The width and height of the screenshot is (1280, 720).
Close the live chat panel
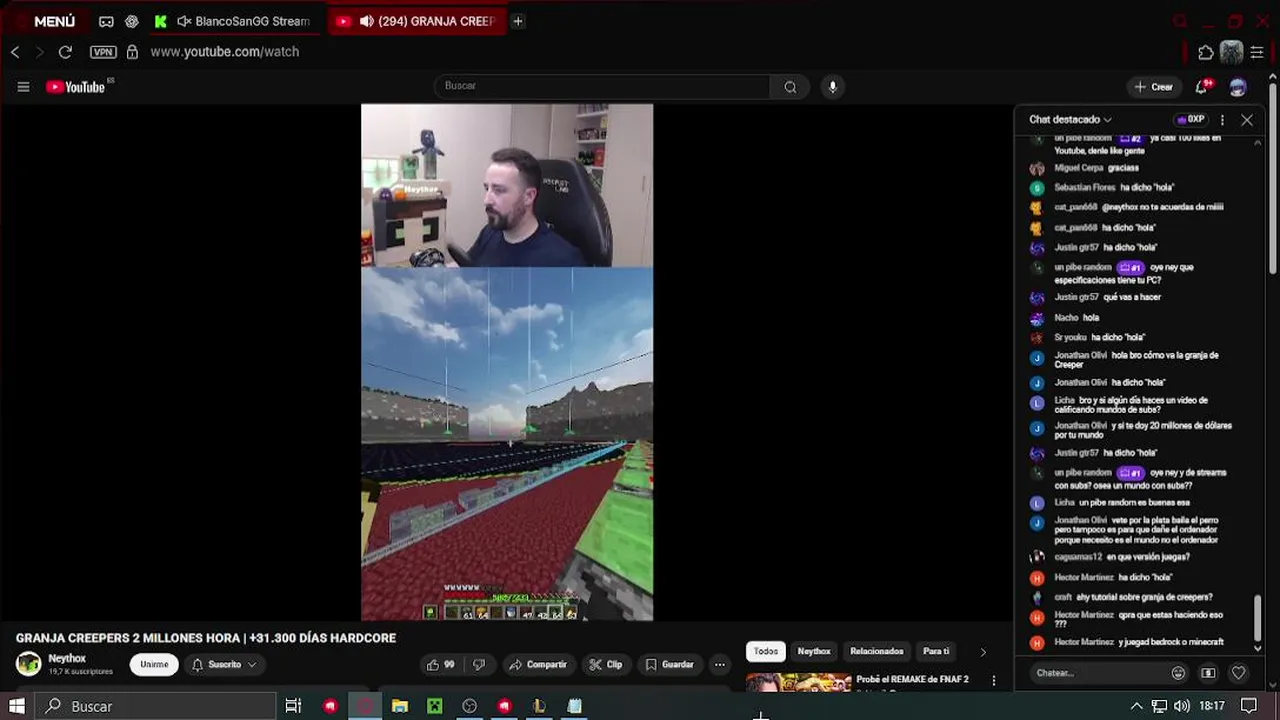(1247, 119)
